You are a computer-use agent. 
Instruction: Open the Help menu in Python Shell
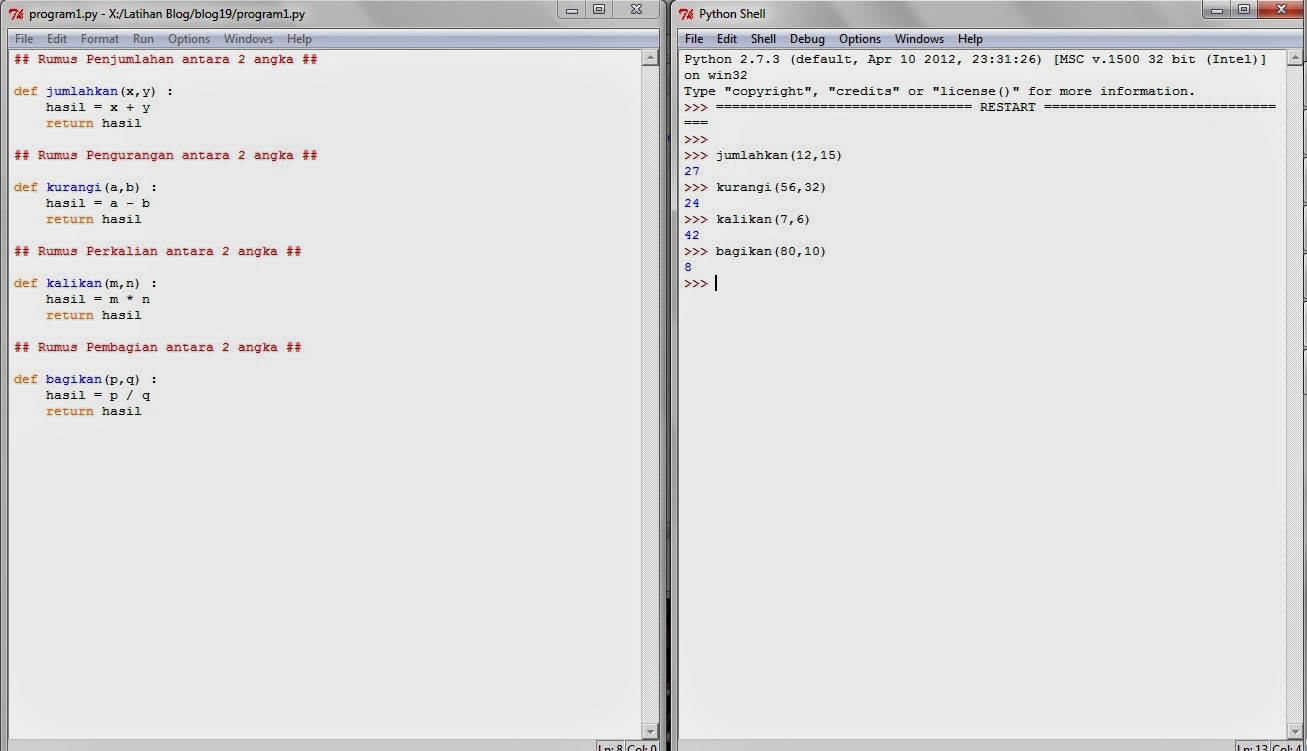point(970,38)
